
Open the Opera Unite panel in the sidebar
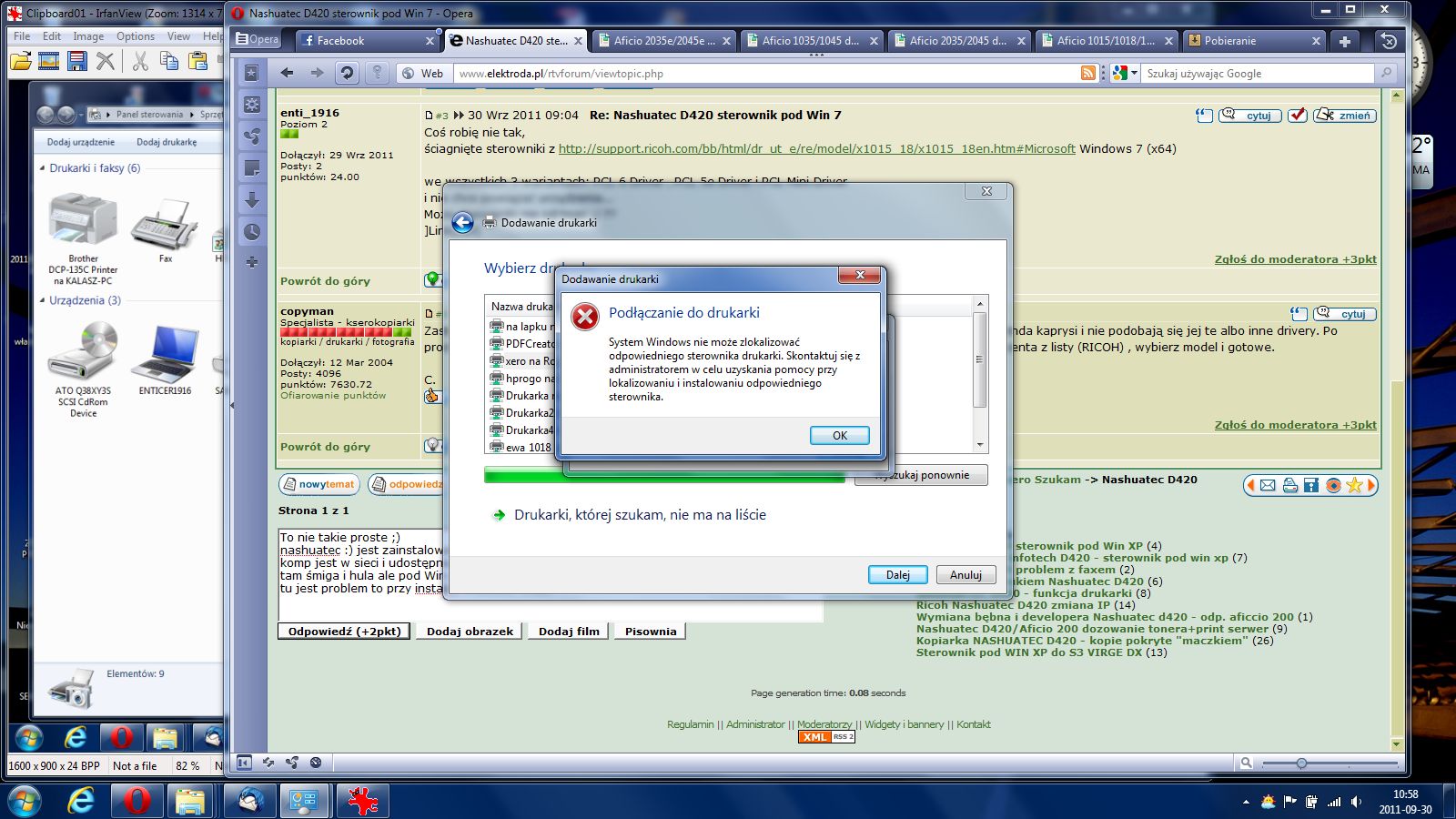252,136
